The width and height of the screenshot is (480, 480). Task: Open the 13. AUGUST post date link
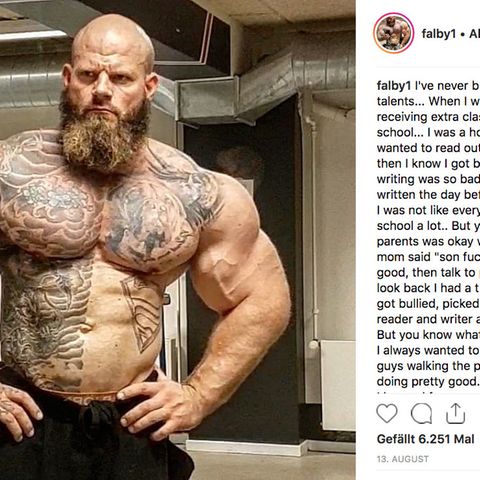[403, 459]
